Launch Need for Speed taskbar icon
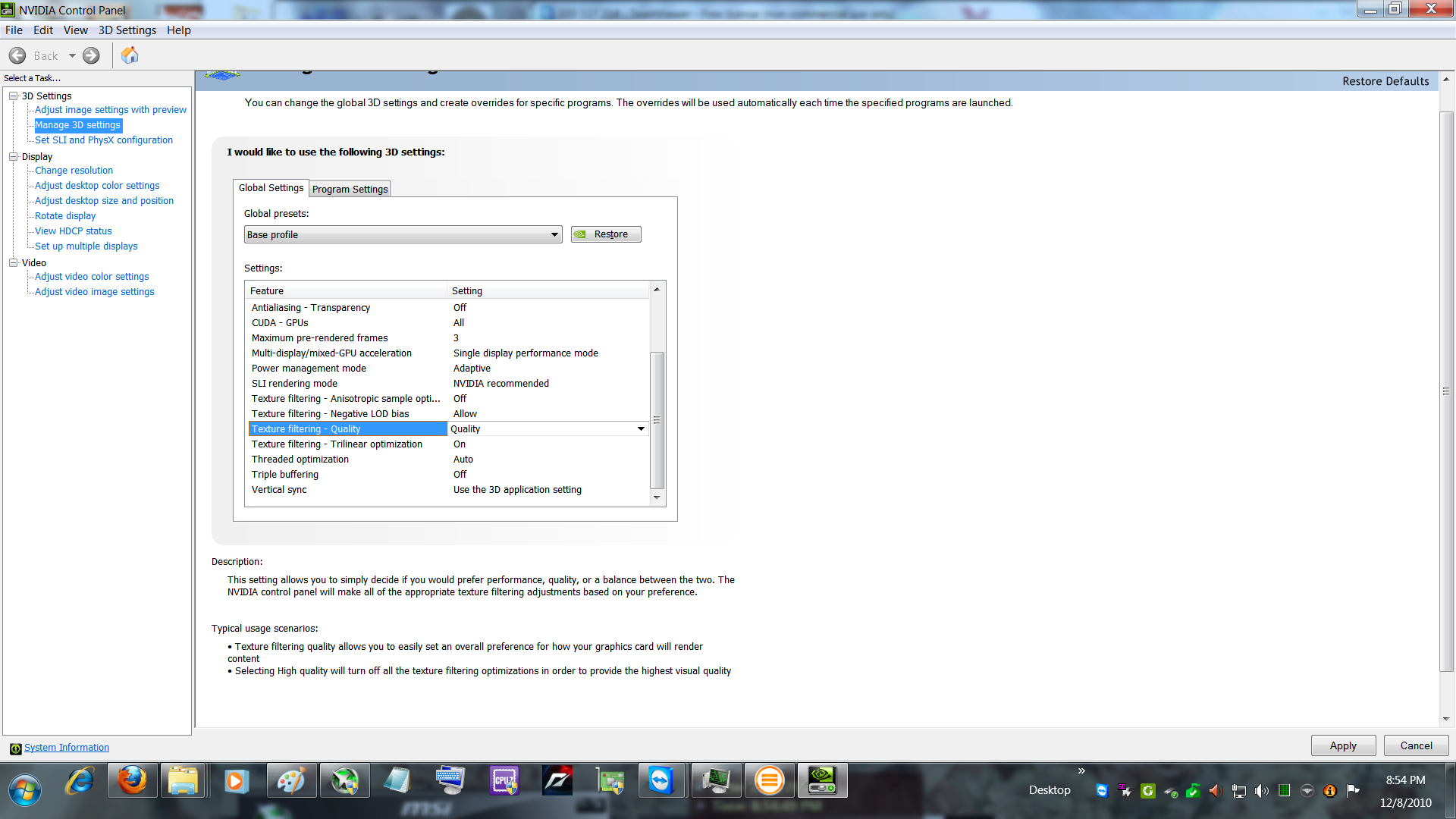Screen dimensions: 1456x819 click(x=557, y=781)
